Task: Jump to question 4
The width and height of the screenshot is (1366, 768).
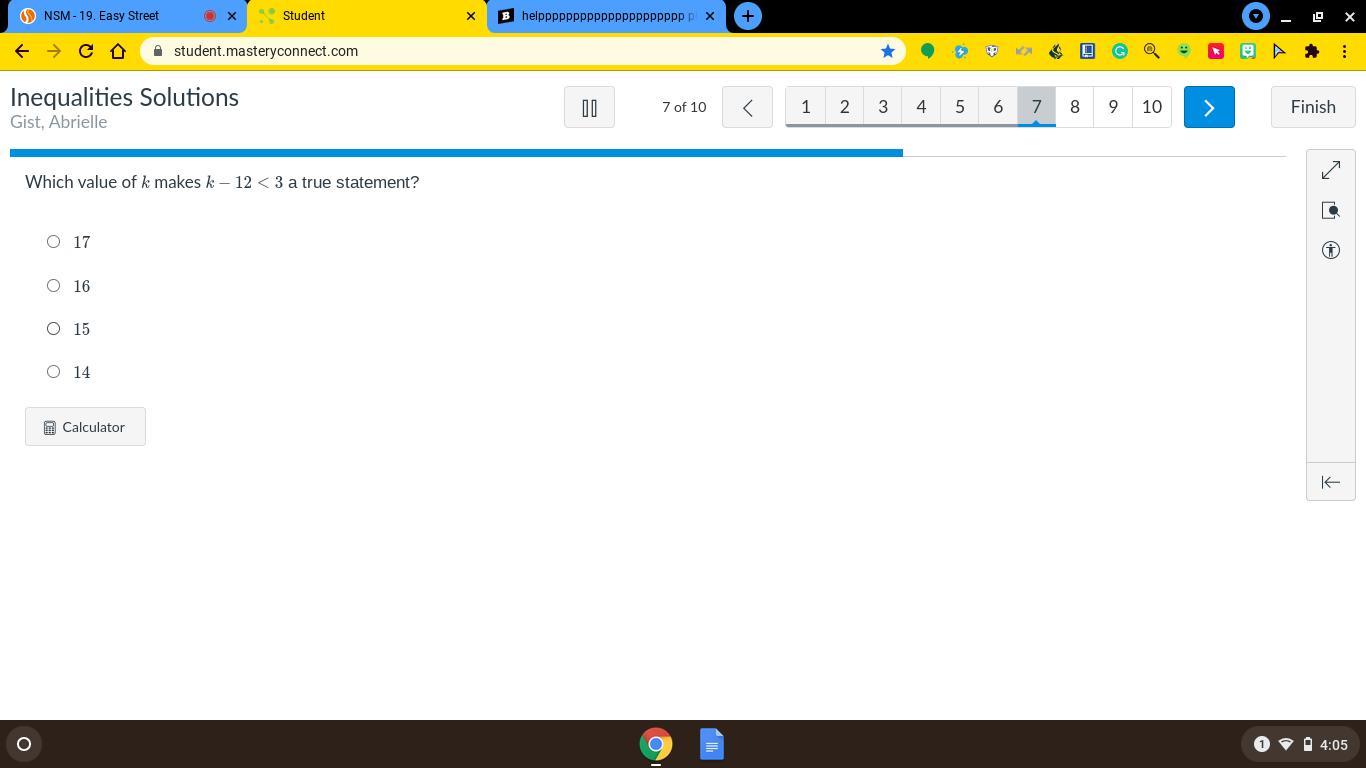Action: 921,107
